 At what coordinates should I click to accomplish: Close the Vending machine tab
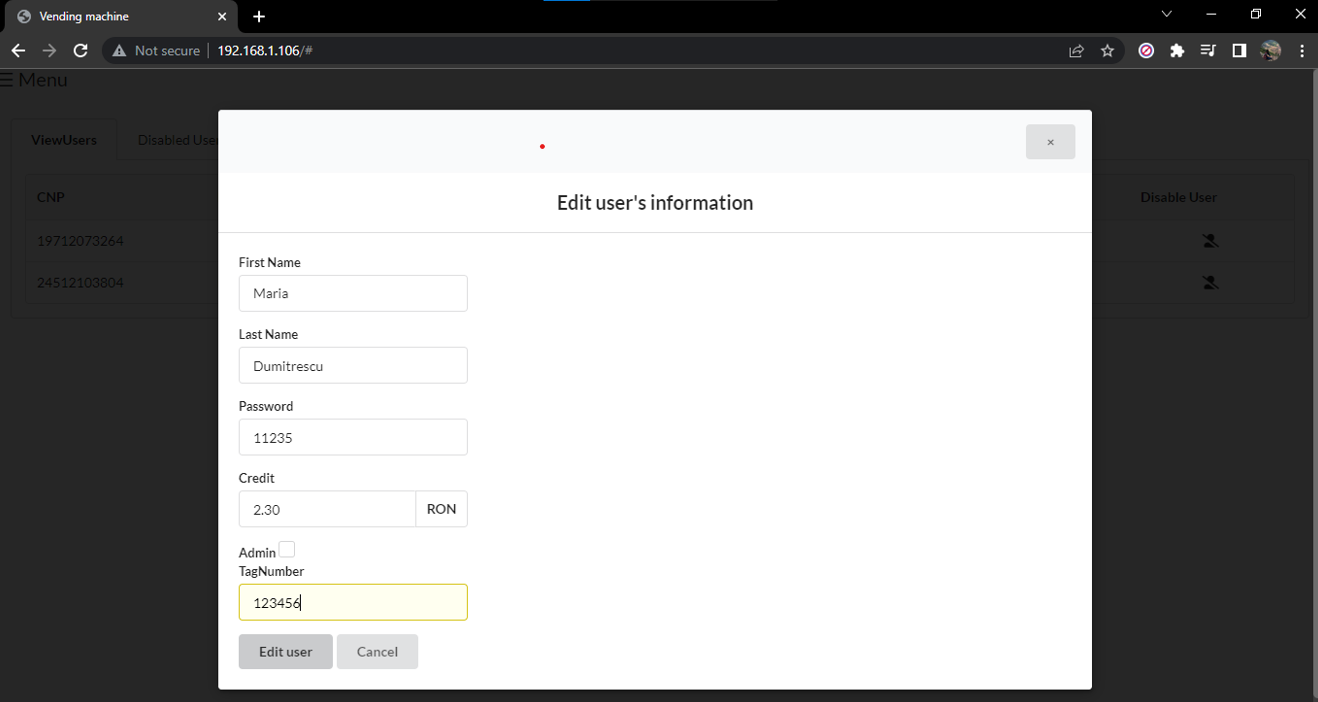(x=222, y=17)
